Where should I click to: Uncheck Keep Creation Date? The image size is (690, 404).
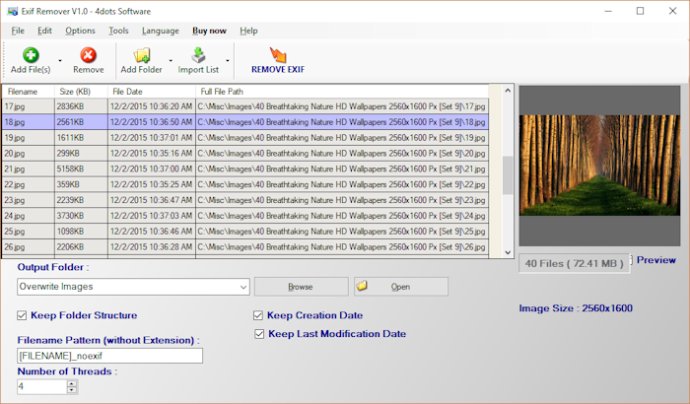[x=258, y=315]
